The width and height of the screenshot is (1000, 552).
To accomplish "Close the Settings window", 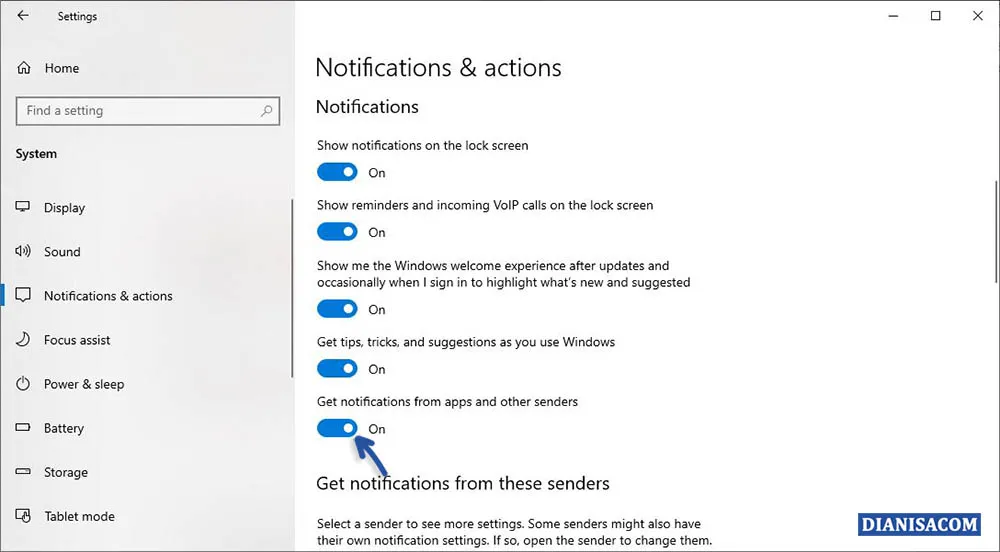I will 978,15.
